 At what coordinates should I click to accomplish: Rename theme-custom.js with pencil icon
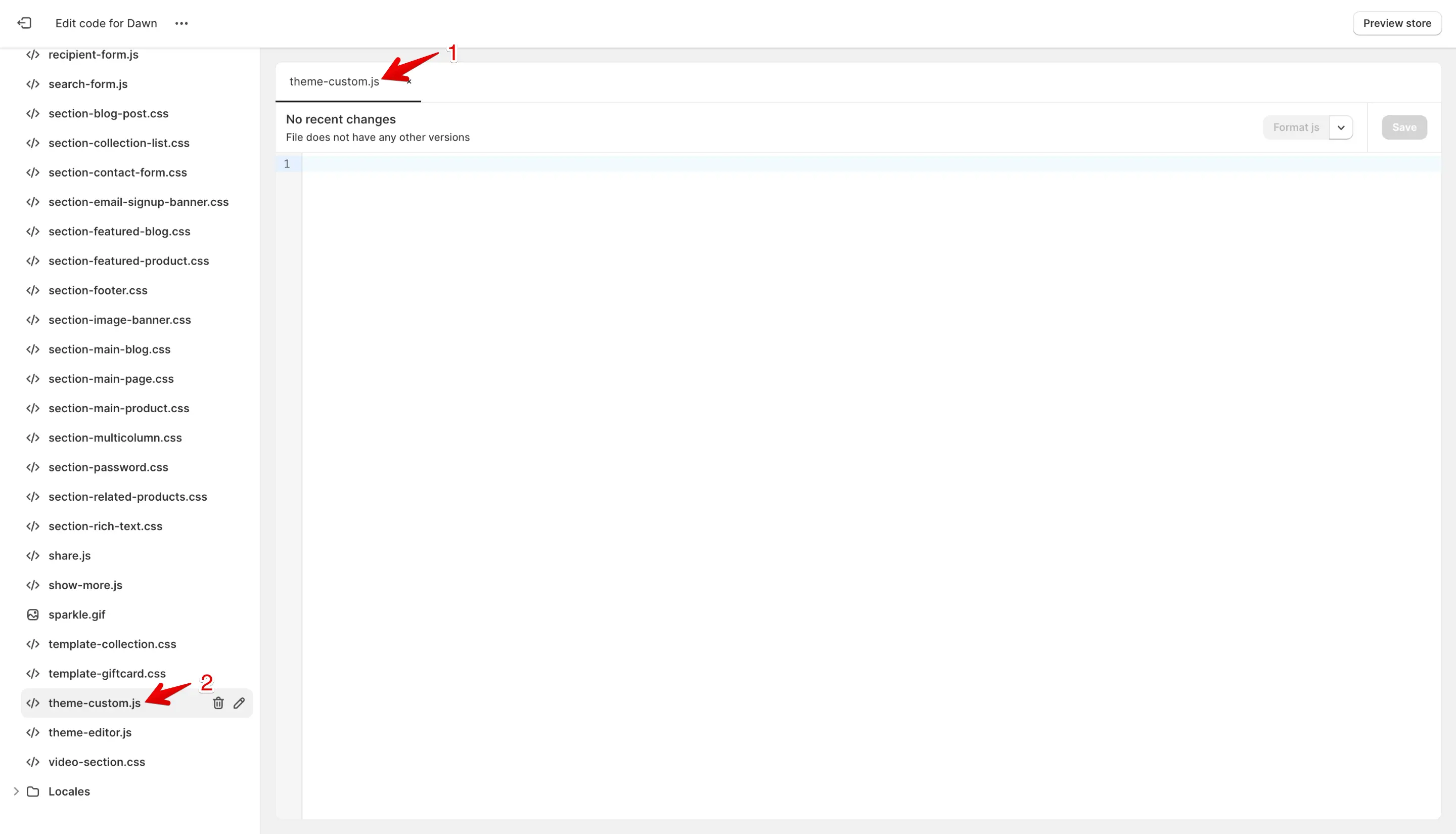point(239,703)
